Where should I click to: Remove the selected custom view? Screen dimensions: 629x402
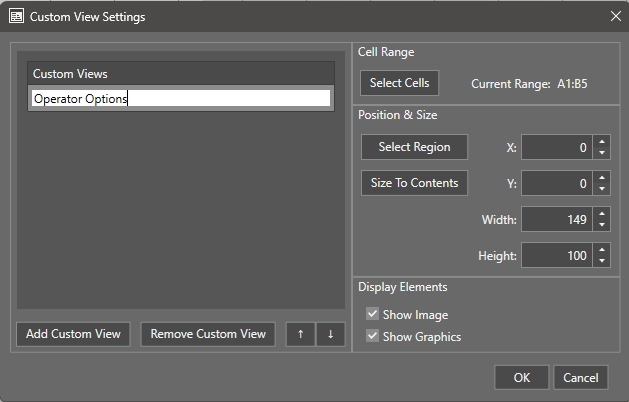pyautogui.click(x=208, y=334)
